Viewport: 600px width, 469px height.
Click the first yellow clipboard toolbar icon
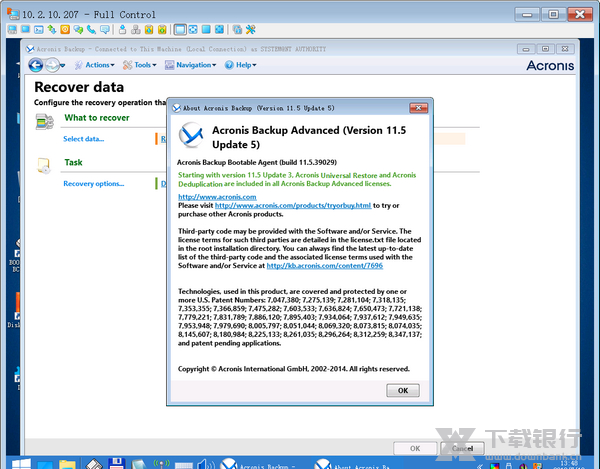(x=149, y=29)
